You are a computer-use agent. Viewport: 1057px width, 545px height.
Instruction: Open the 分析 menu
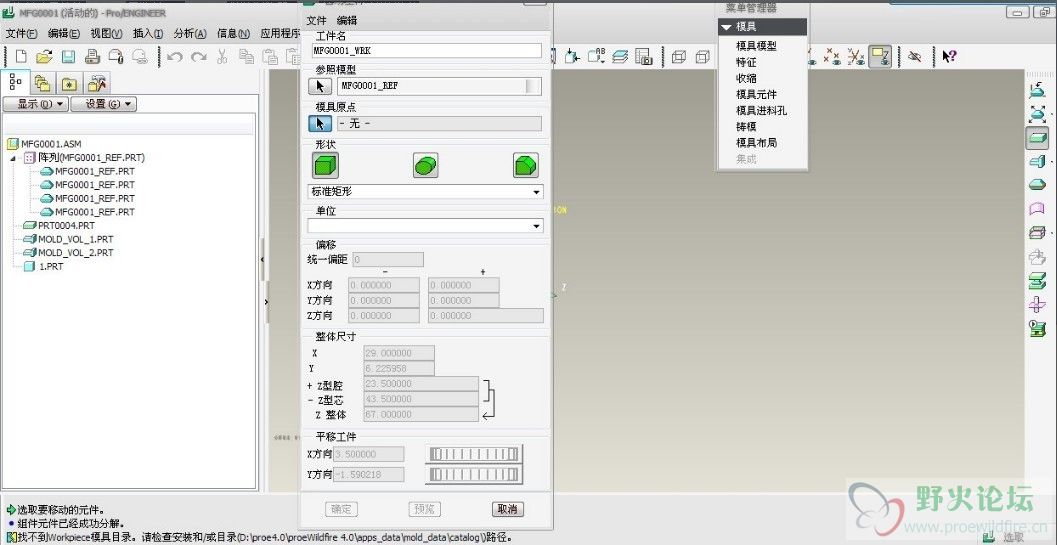[190, 33]
